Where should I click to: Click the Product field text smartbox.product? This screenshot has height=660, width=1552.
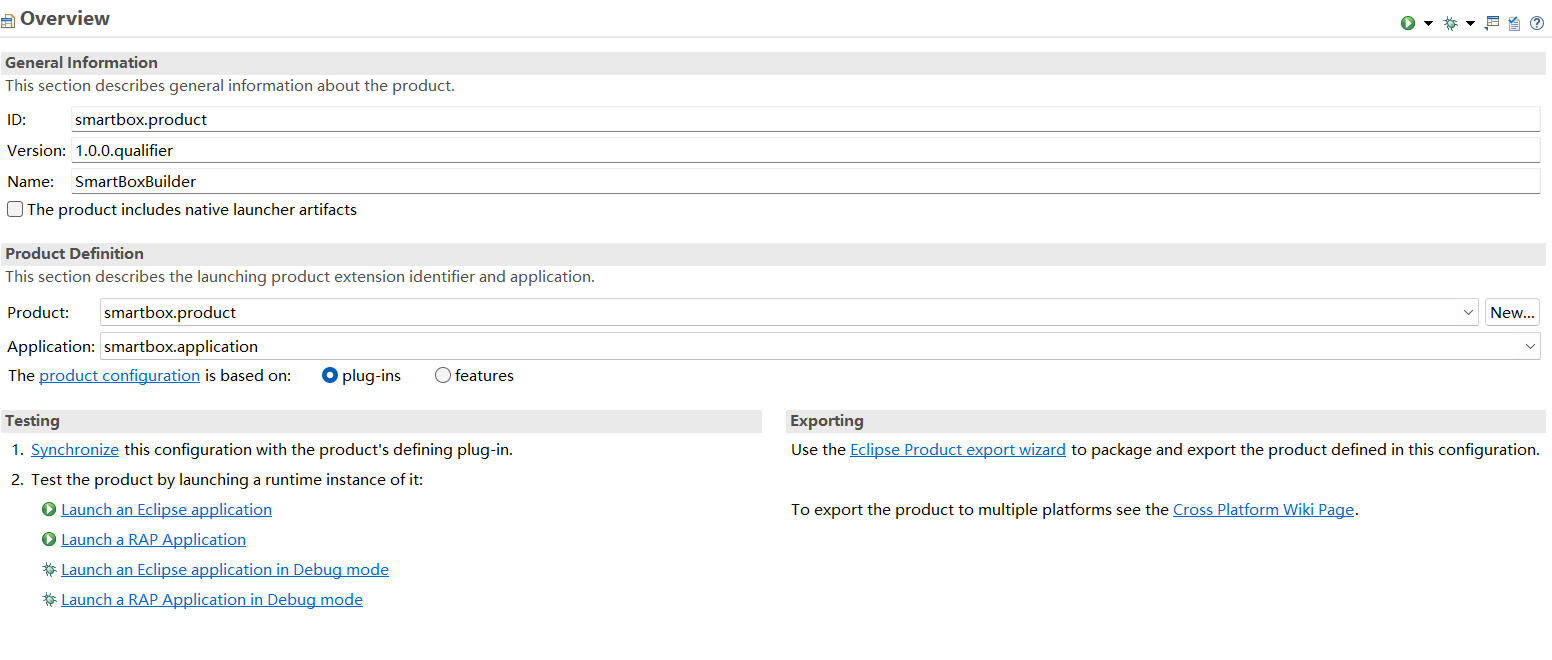170,313
